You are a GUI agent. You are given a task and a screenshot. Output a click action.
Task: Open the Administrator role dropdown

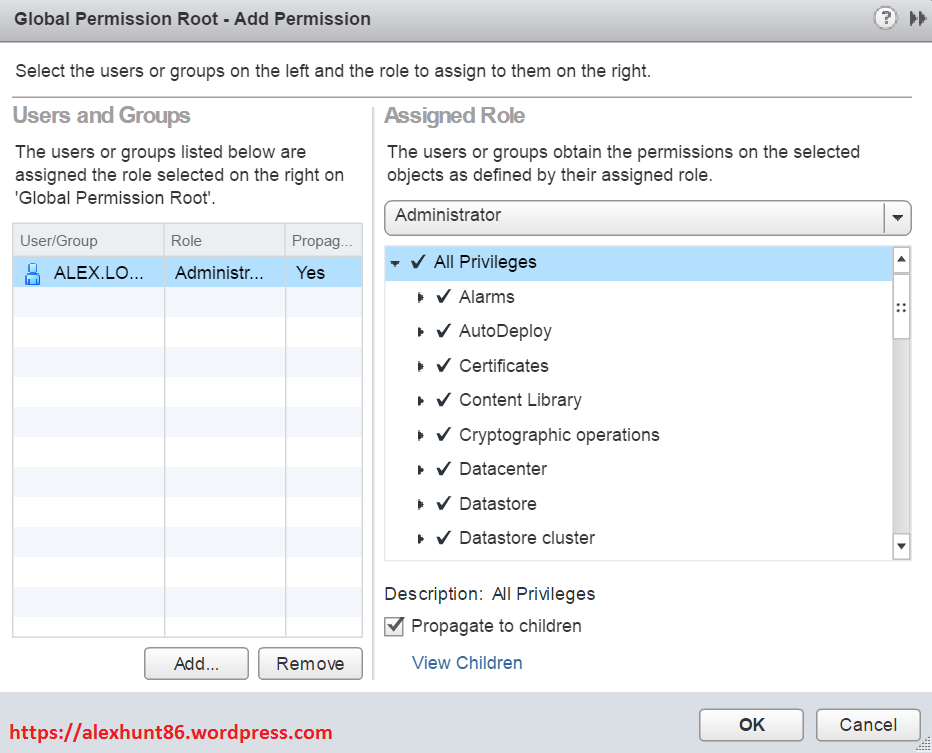click(897, 216)
